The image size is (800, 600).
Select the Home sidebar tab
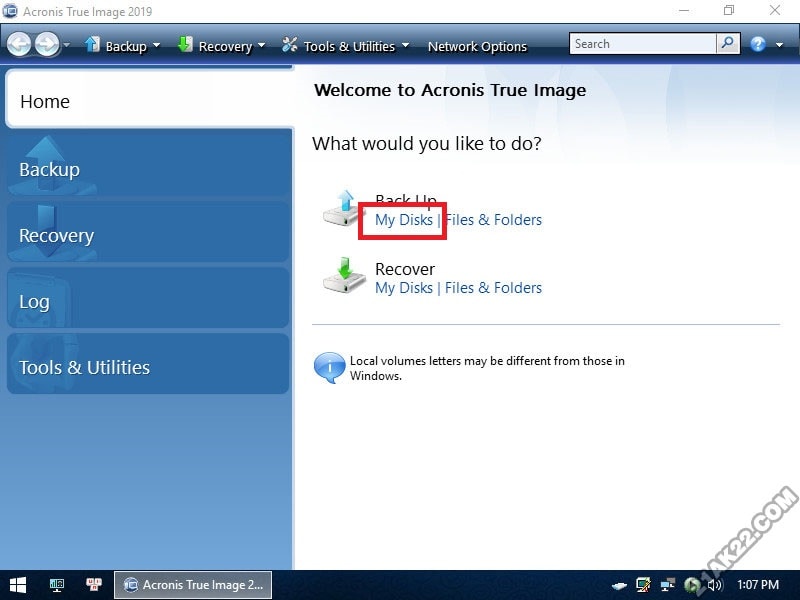pos(149,99)
